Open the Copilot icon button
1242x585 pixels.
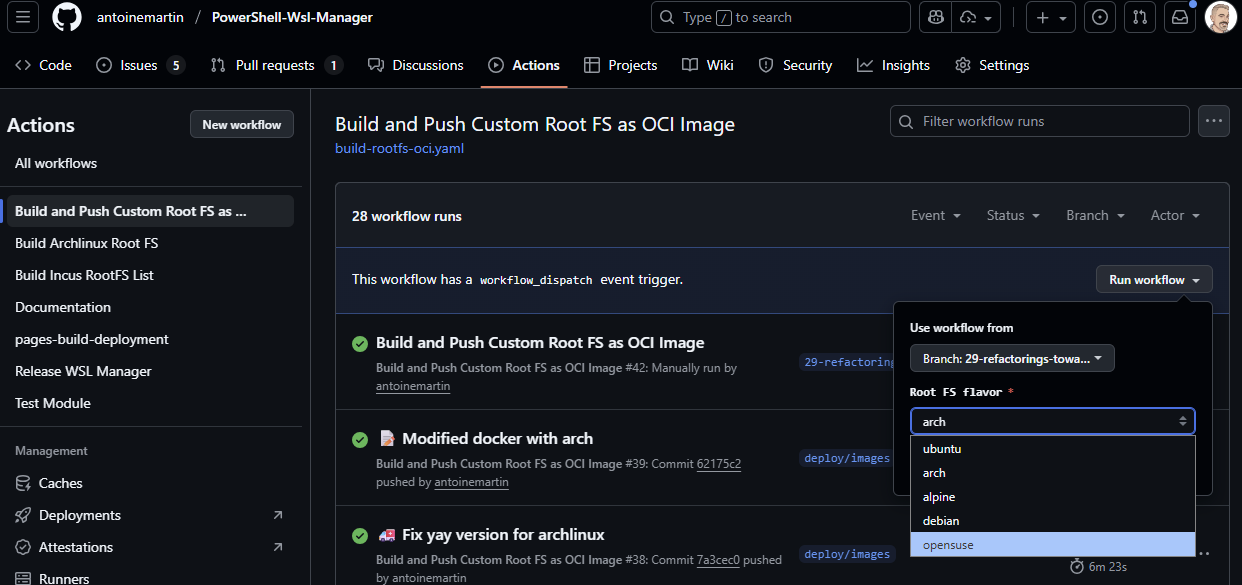pyautogui.click(x=936, y=17)
